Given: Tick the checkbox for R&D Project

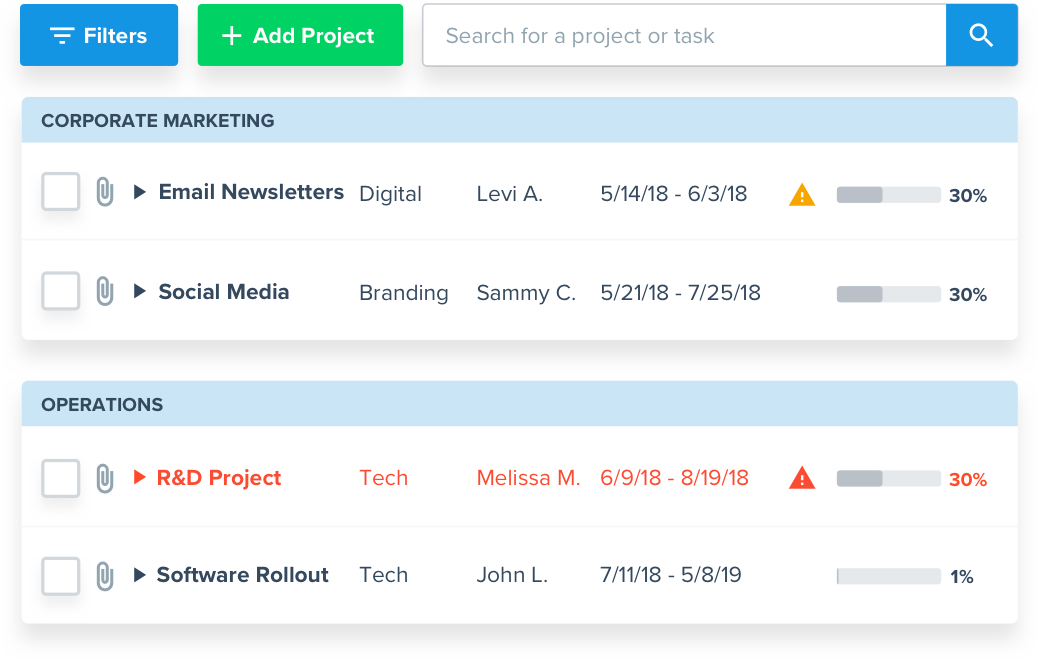Looking at the screenshot, I should click(60, 477).
